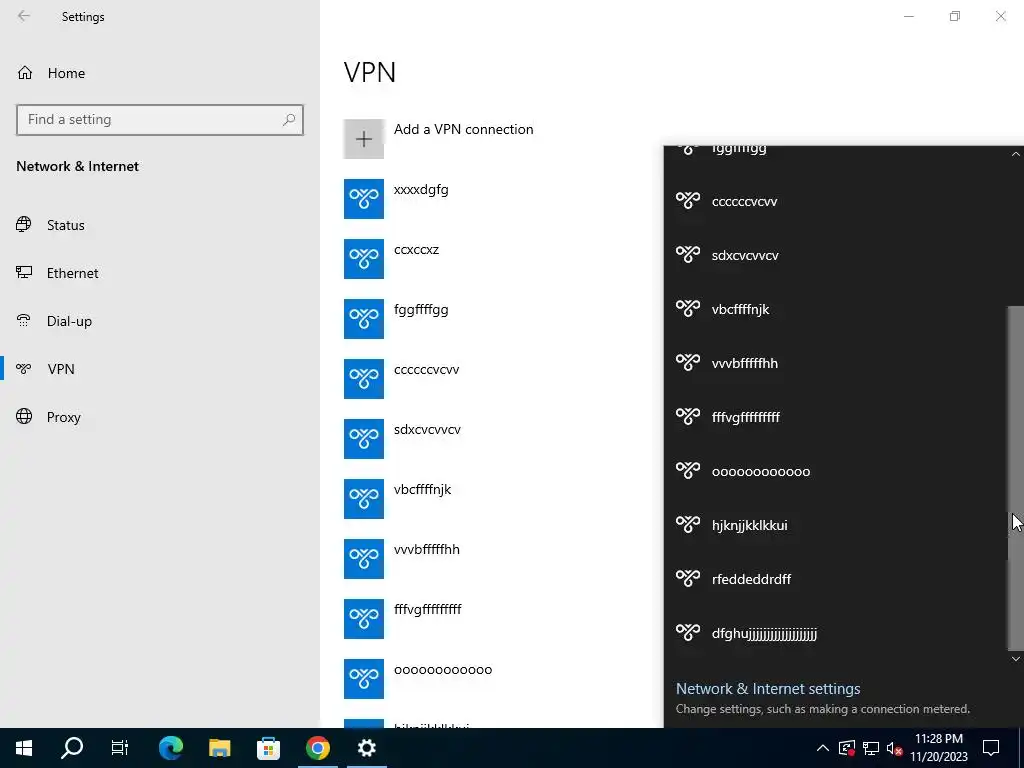Choose sdxcvcvvcv in the network flyout
Viewport: 1024px width, 768px height.
pyautogui.click(x=836, y=255)
